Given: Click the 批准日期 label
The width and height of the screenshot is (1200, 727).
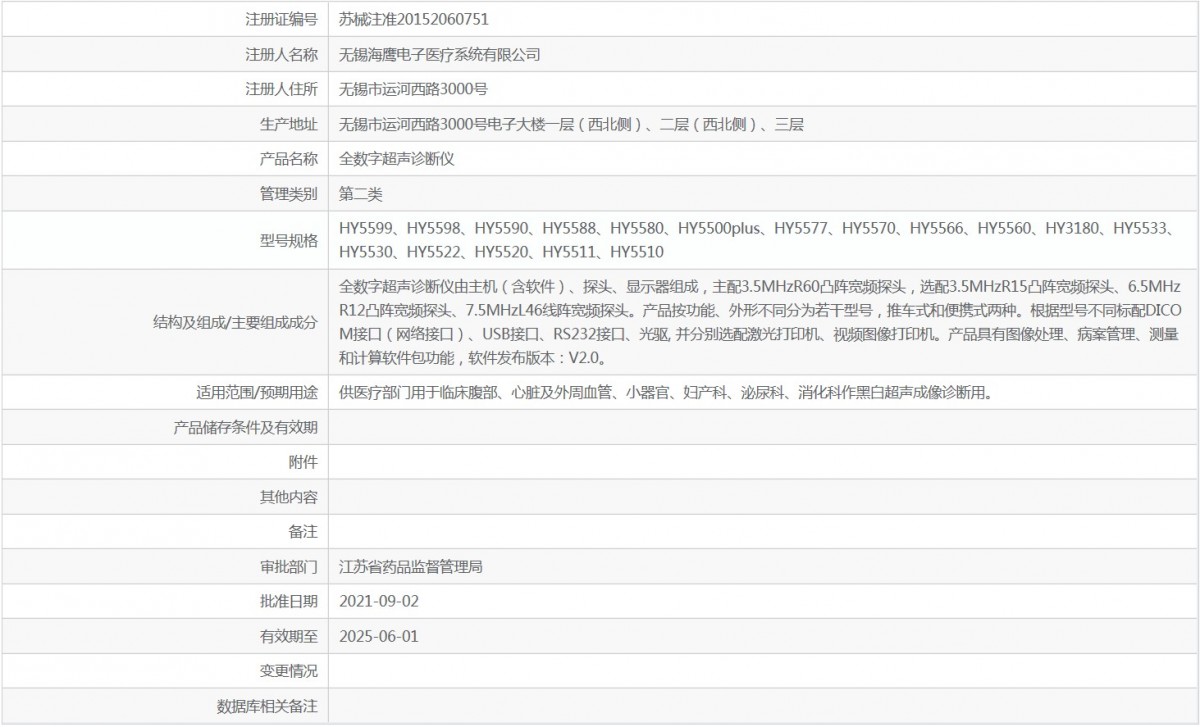Looking at the screenshot, I should 289,601.
